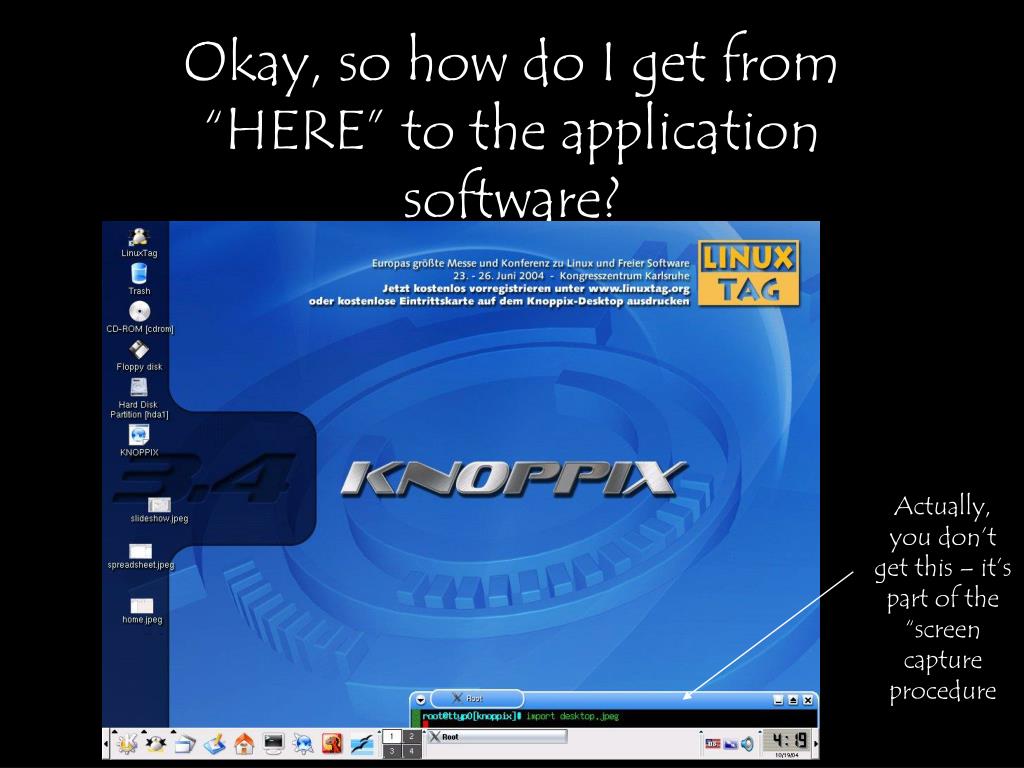1024x768 pixels.
Task: Minimize the Root terminal window
Action: (x=778, y=700)
